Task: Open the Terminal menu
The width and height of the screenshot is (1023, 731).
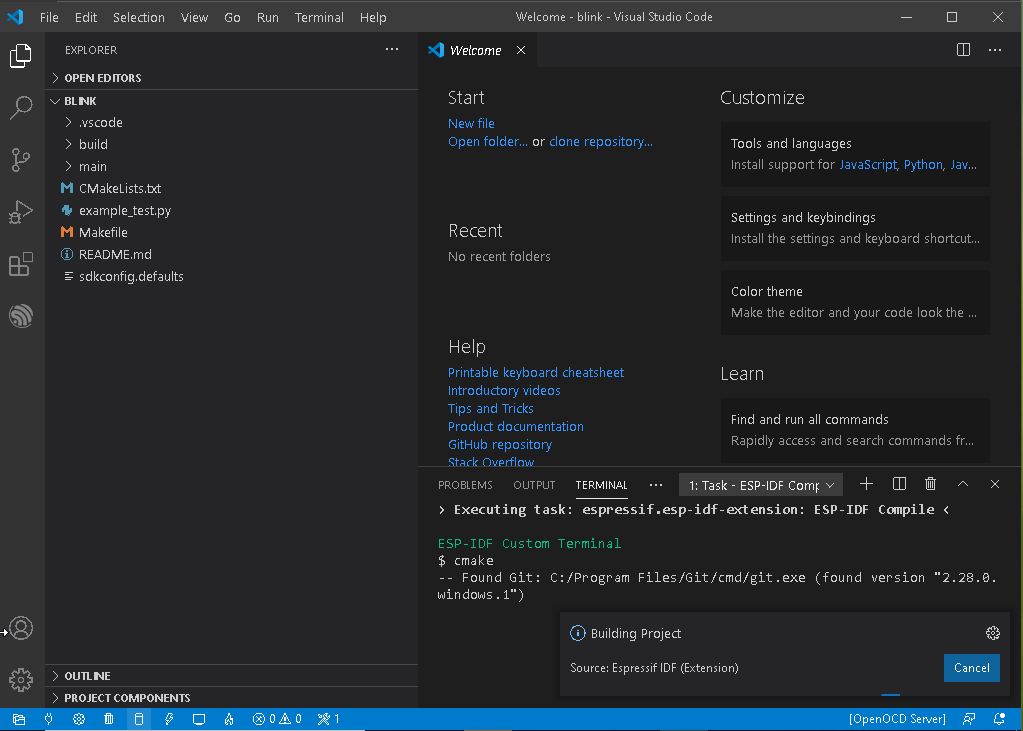Action: click(x=319, y=17)
